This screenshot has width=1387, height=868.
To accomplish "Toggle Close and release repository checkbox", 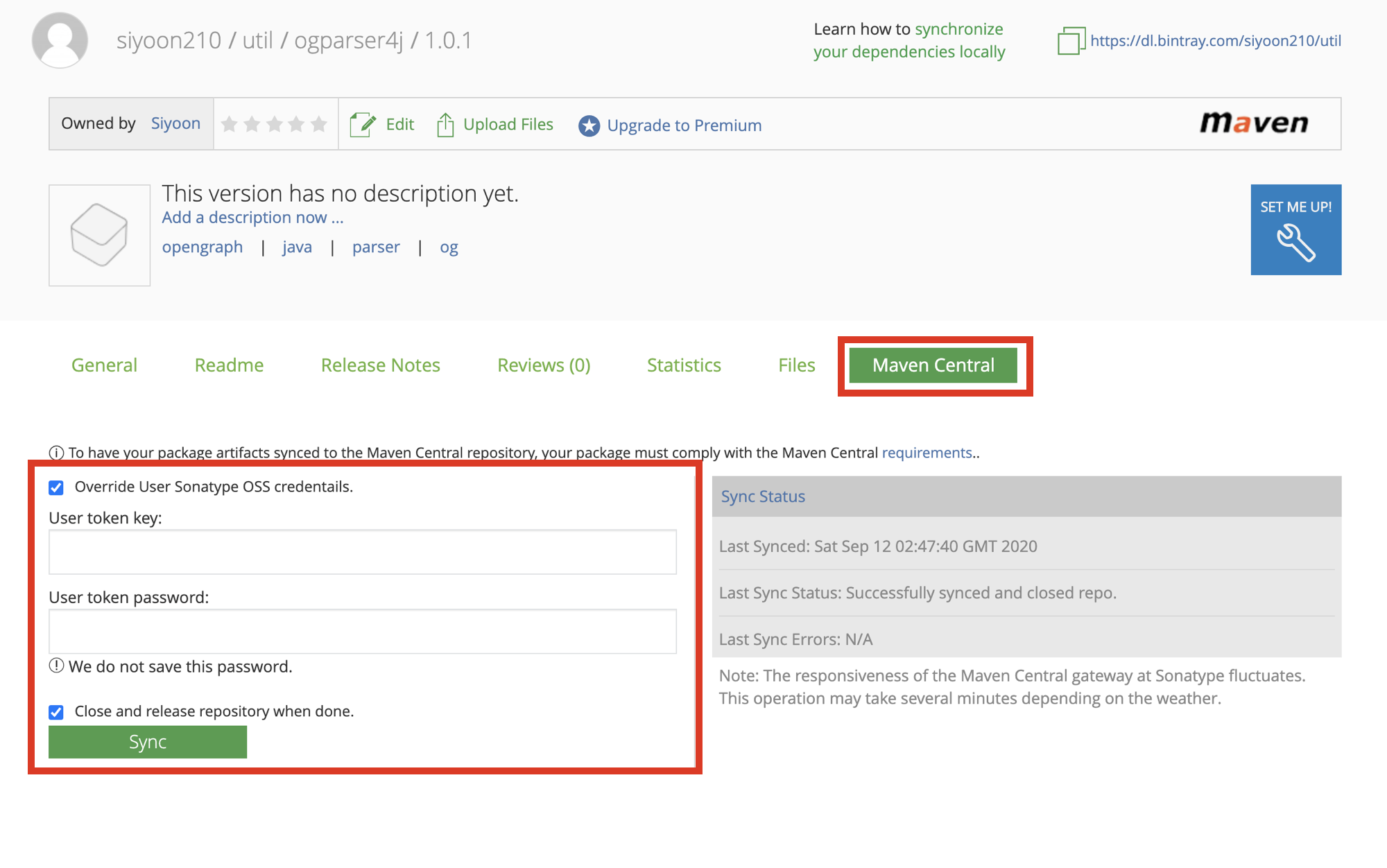I will 56,712.
